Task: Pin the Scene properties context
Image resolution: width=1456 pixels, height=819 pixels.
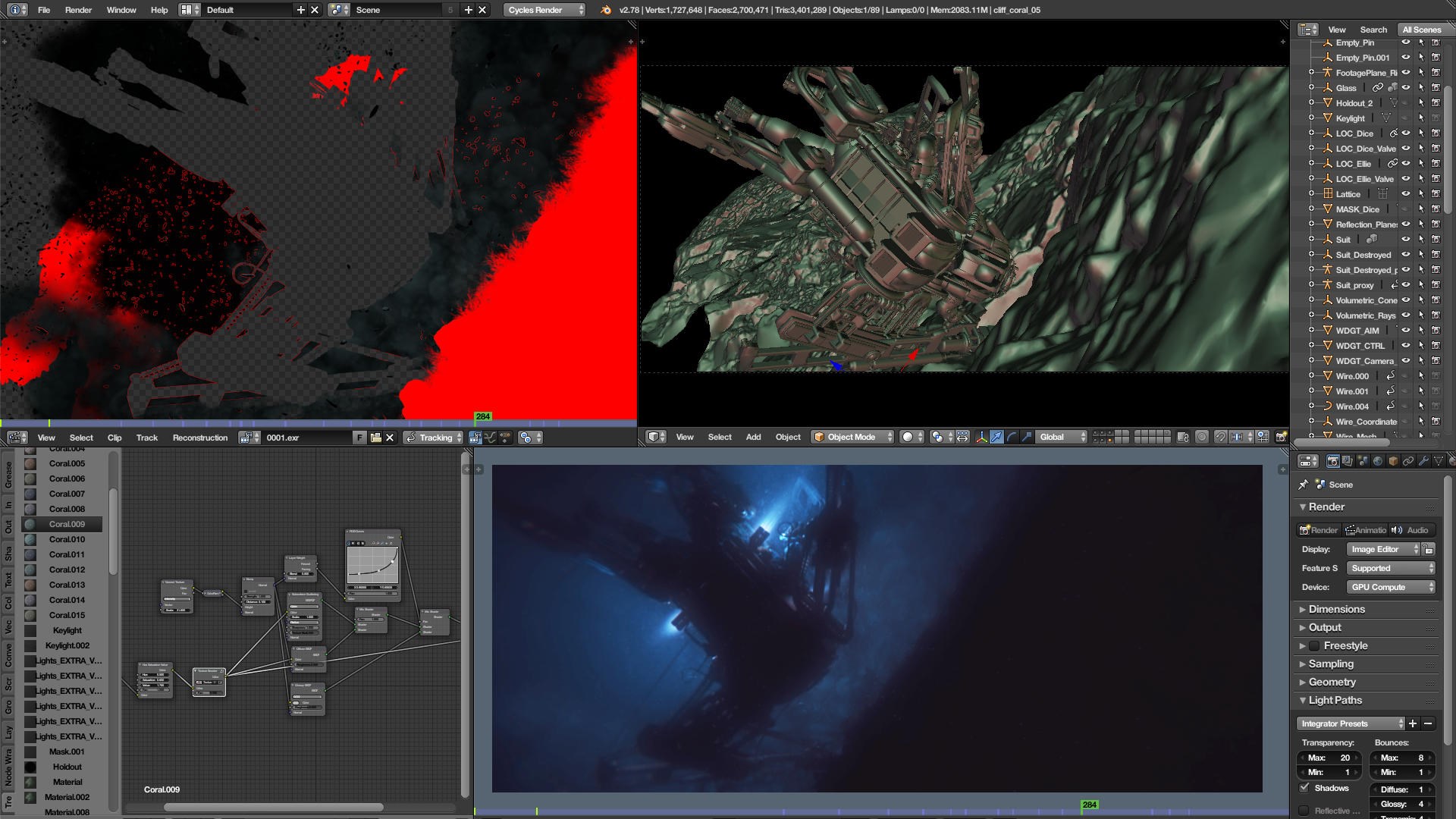Action: [1304, 485]
